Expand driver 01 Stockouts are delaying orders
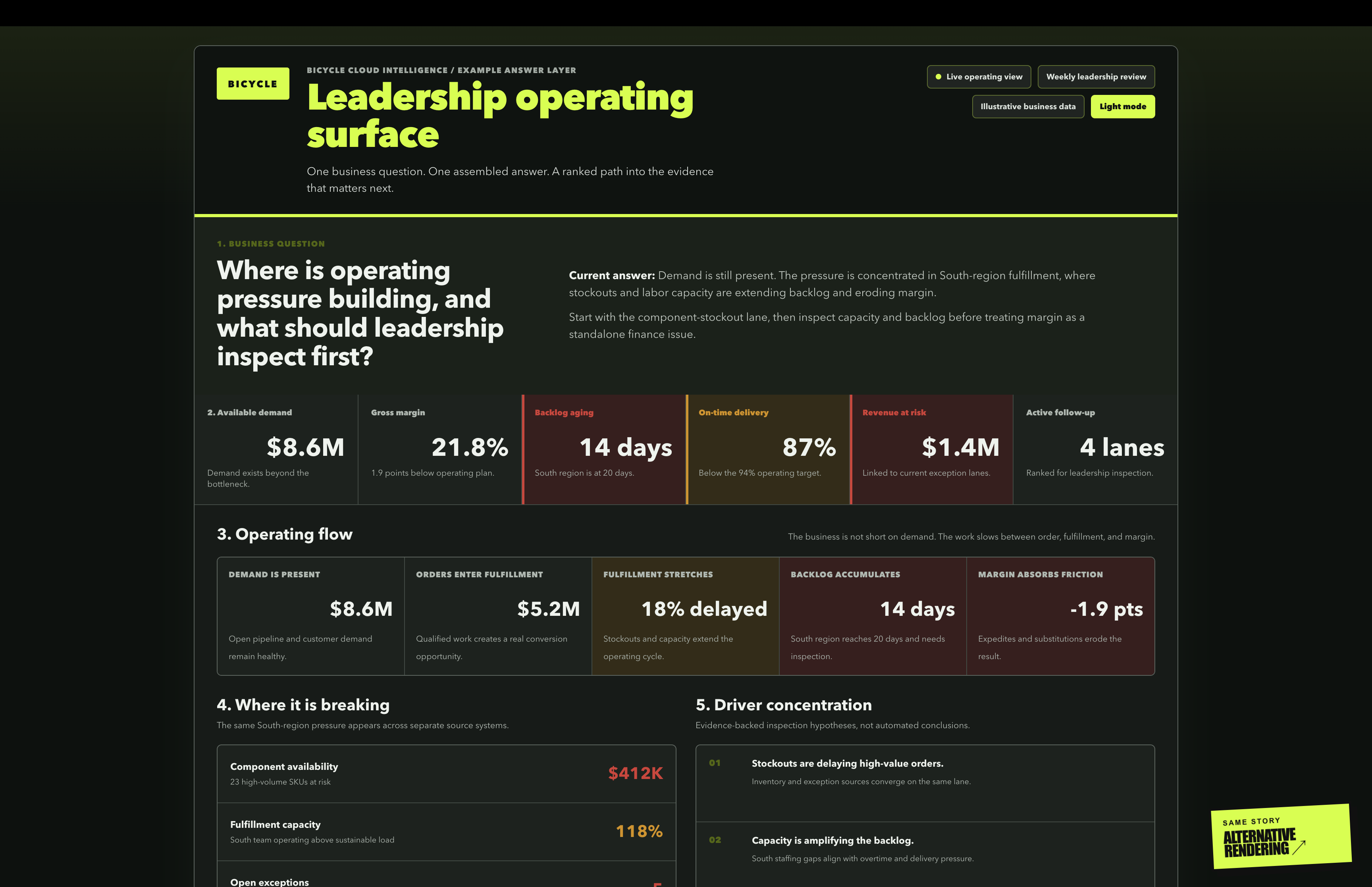The height and width of the screenshot is (887, 1372). [925, 783]
